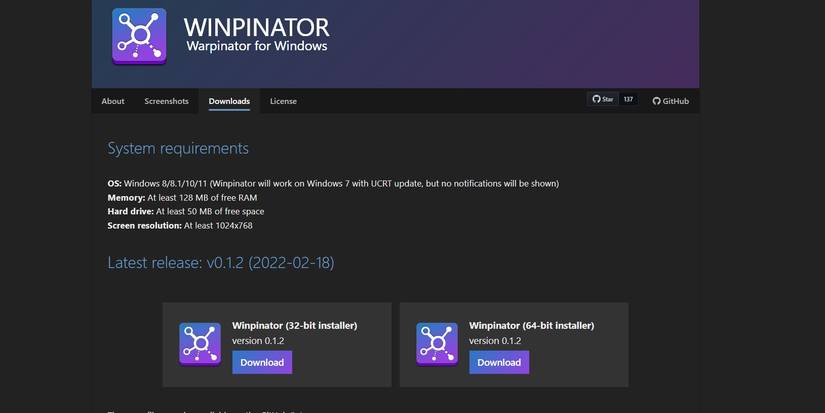
Task: Download the 32-bit installer
Action: coord(262,362)
